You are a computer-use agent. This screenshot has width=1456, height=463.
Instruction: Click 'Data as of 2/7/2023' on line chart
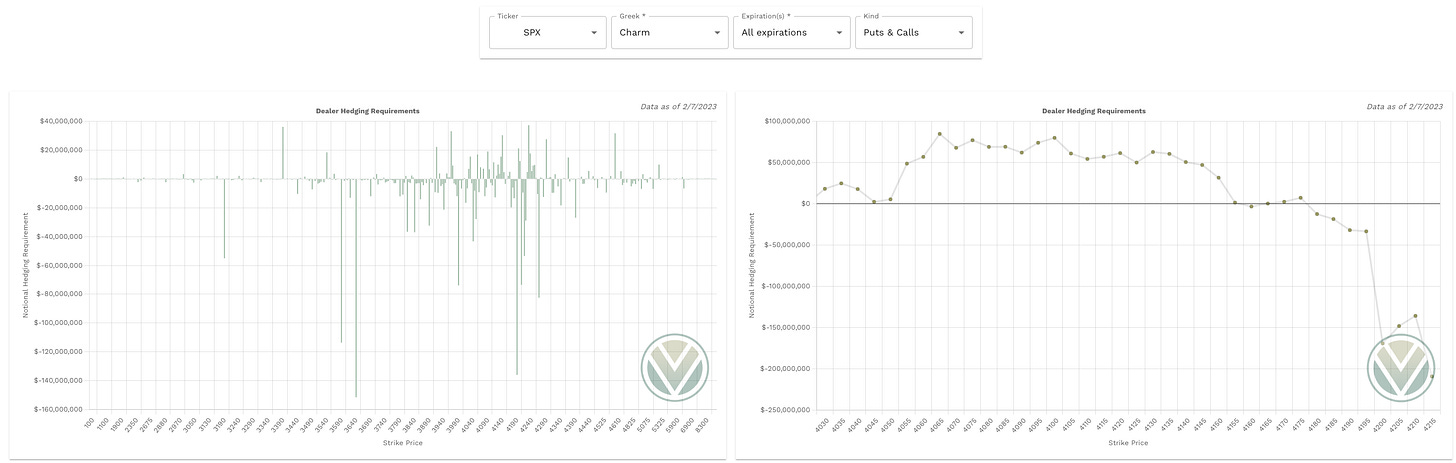pyautogui.click(x=1404, y=106)
